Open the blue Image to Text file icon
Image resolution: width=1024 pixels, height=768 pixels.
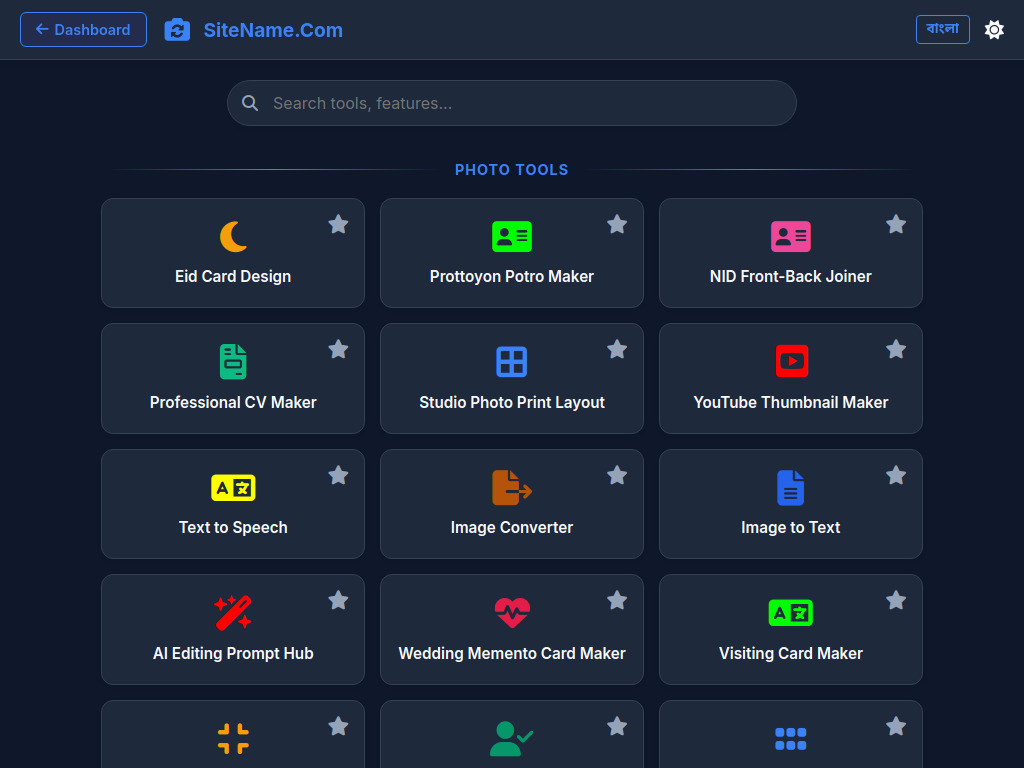(x=791, y=488)
